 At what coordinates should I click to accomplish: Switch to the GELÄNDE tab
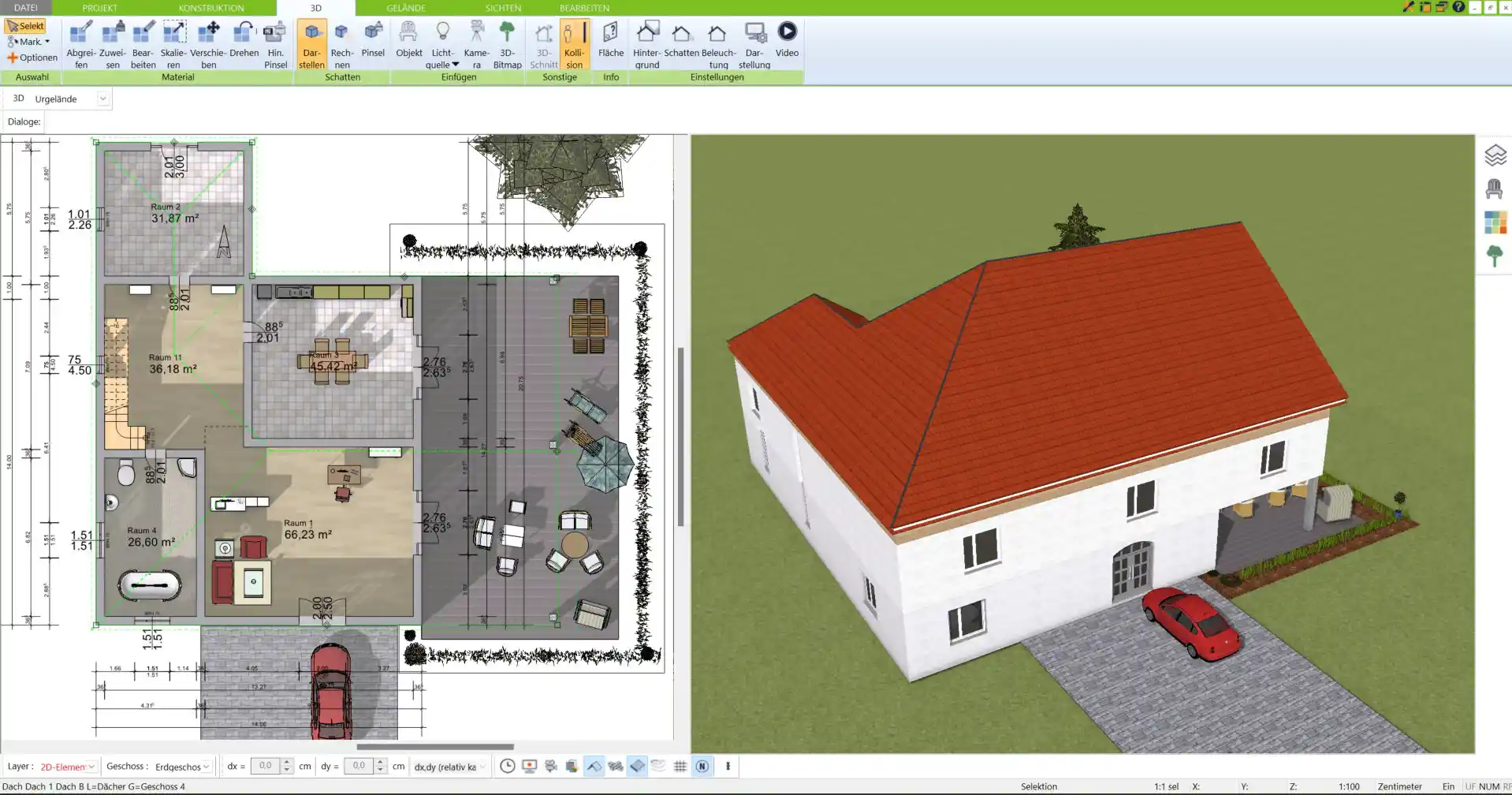coord(406,8)
